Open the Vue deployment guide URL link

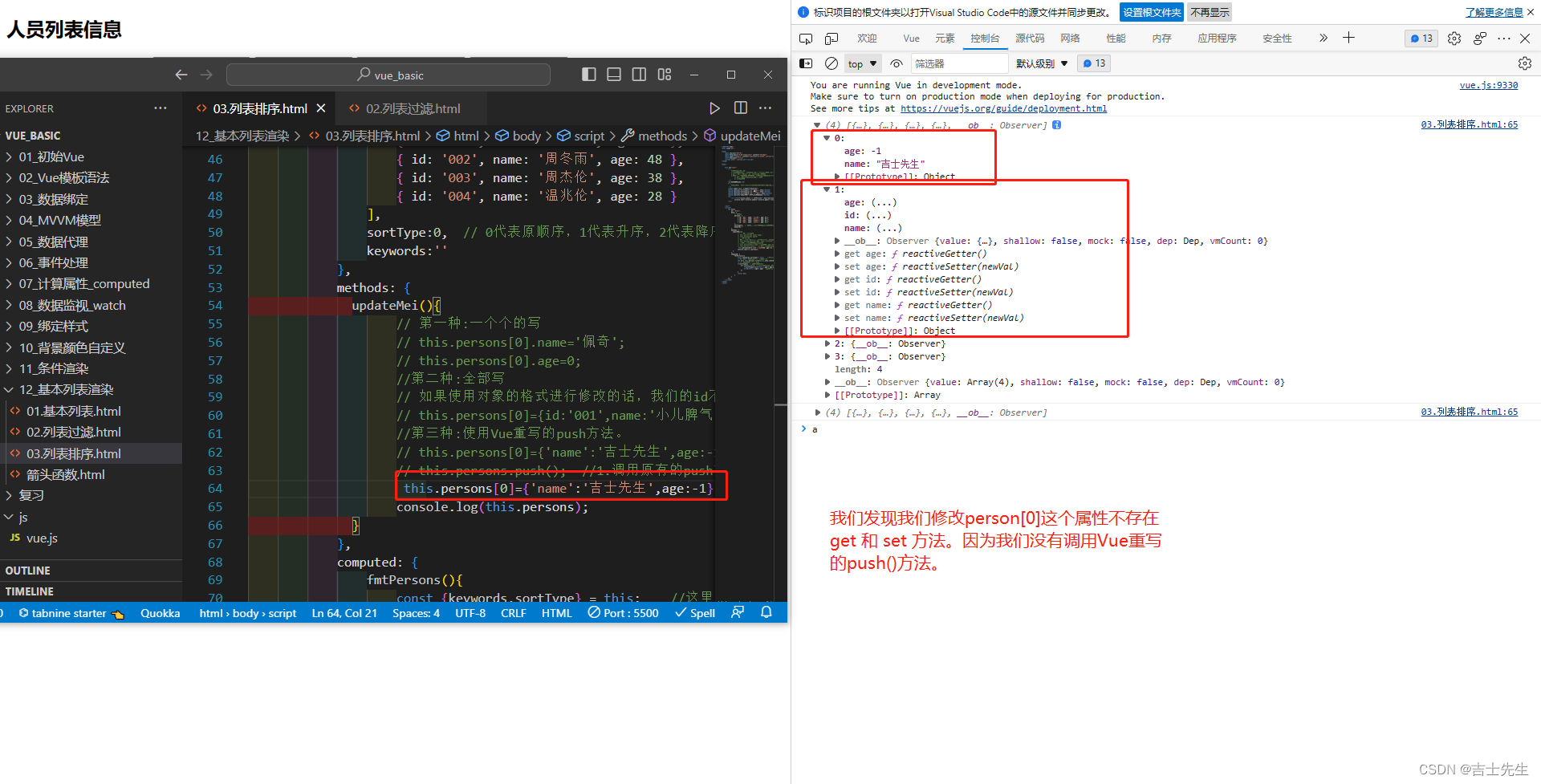coord(1003,108)
